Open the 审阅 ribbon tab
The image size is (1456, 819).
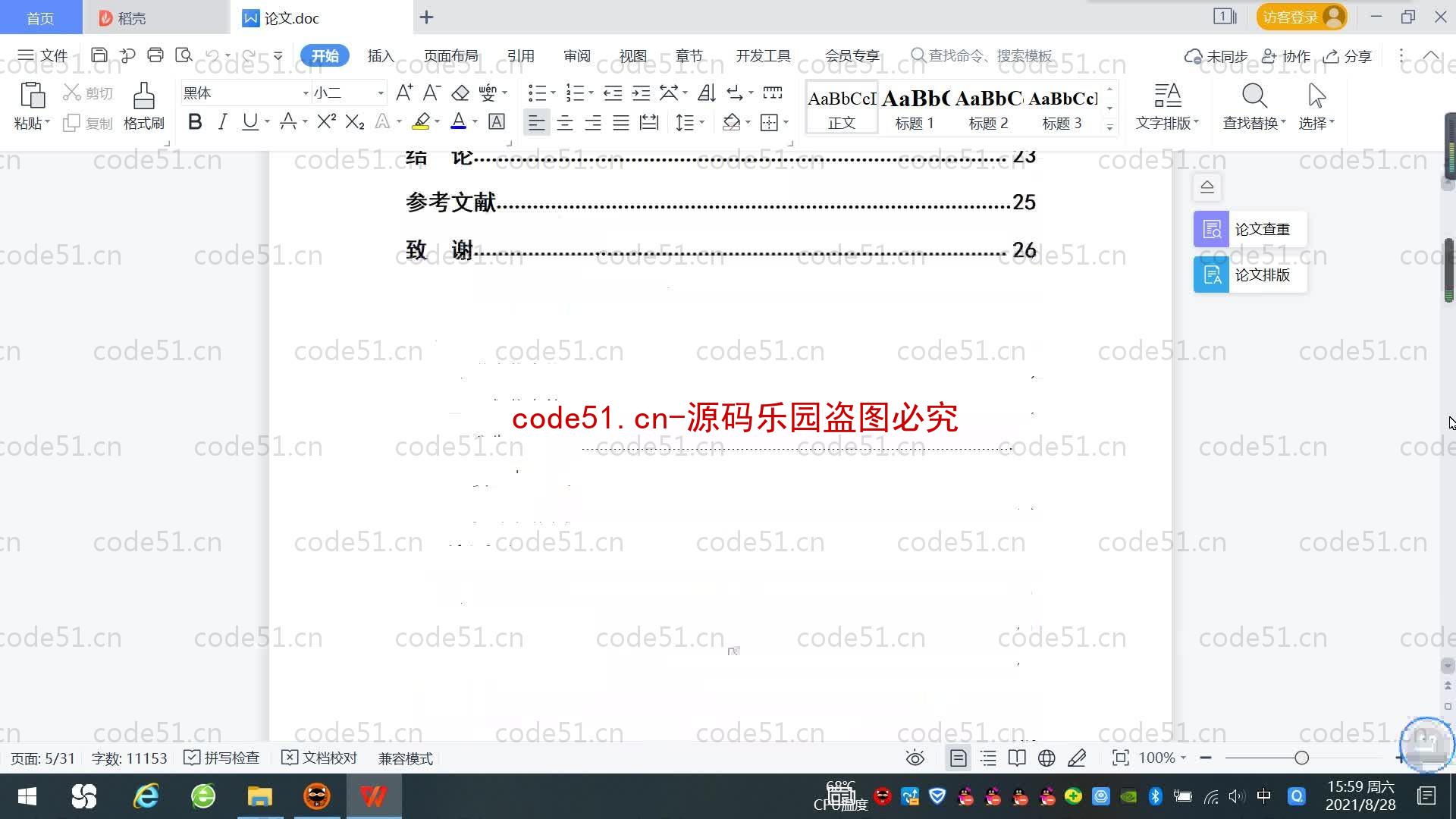tap(576, 55)
